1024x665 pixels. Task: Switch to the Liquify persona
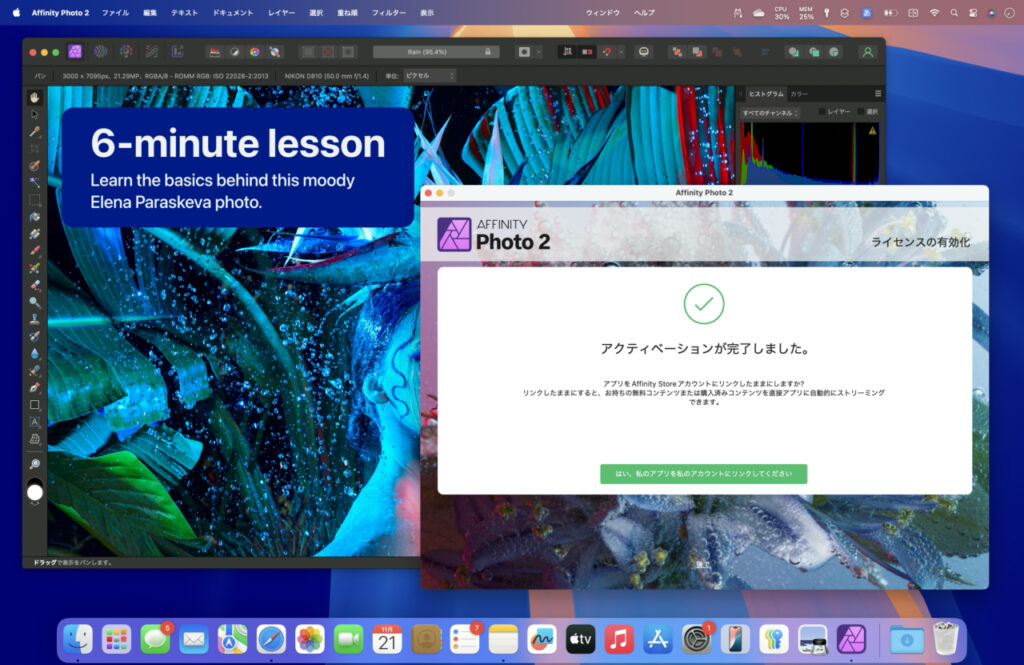(x=100, y=51)
